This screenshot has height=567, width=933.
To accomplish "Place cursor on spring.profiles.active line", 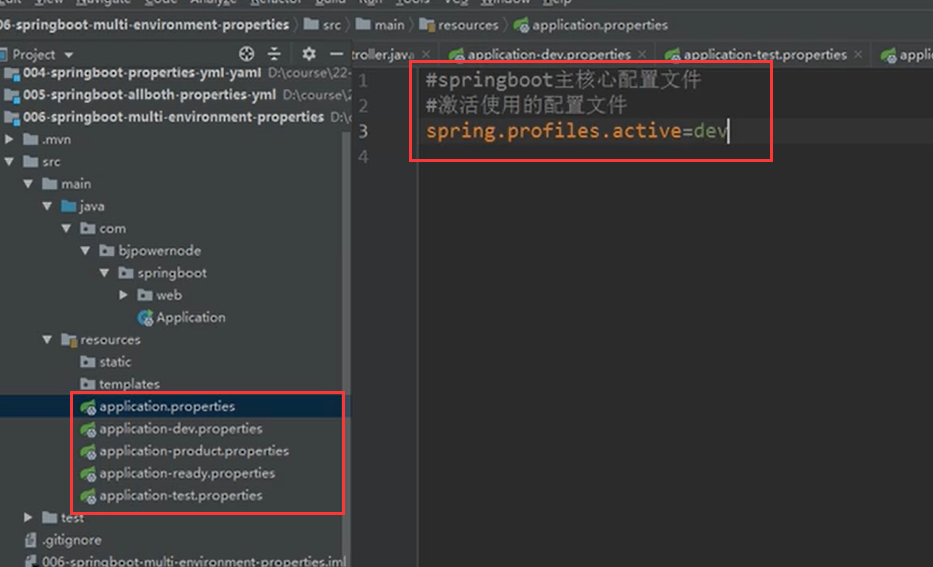I will [x=576, y=131].
